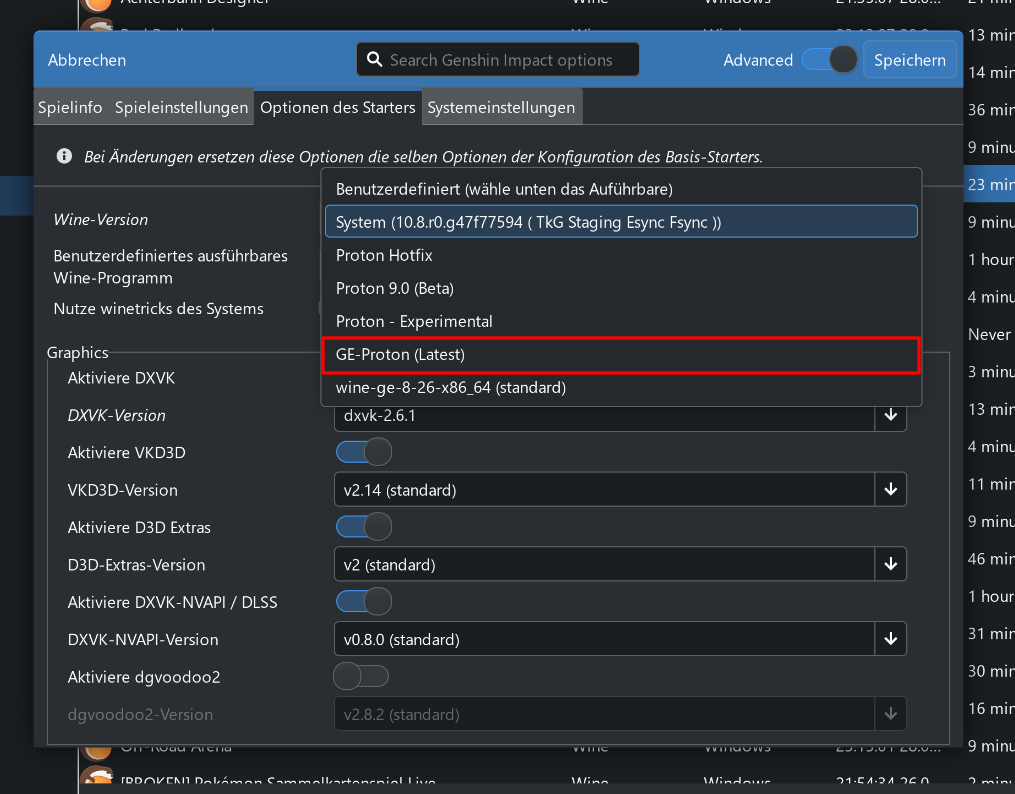
Task: Click the info icon beside the Änderungen notice
Action: click(64, 156)
